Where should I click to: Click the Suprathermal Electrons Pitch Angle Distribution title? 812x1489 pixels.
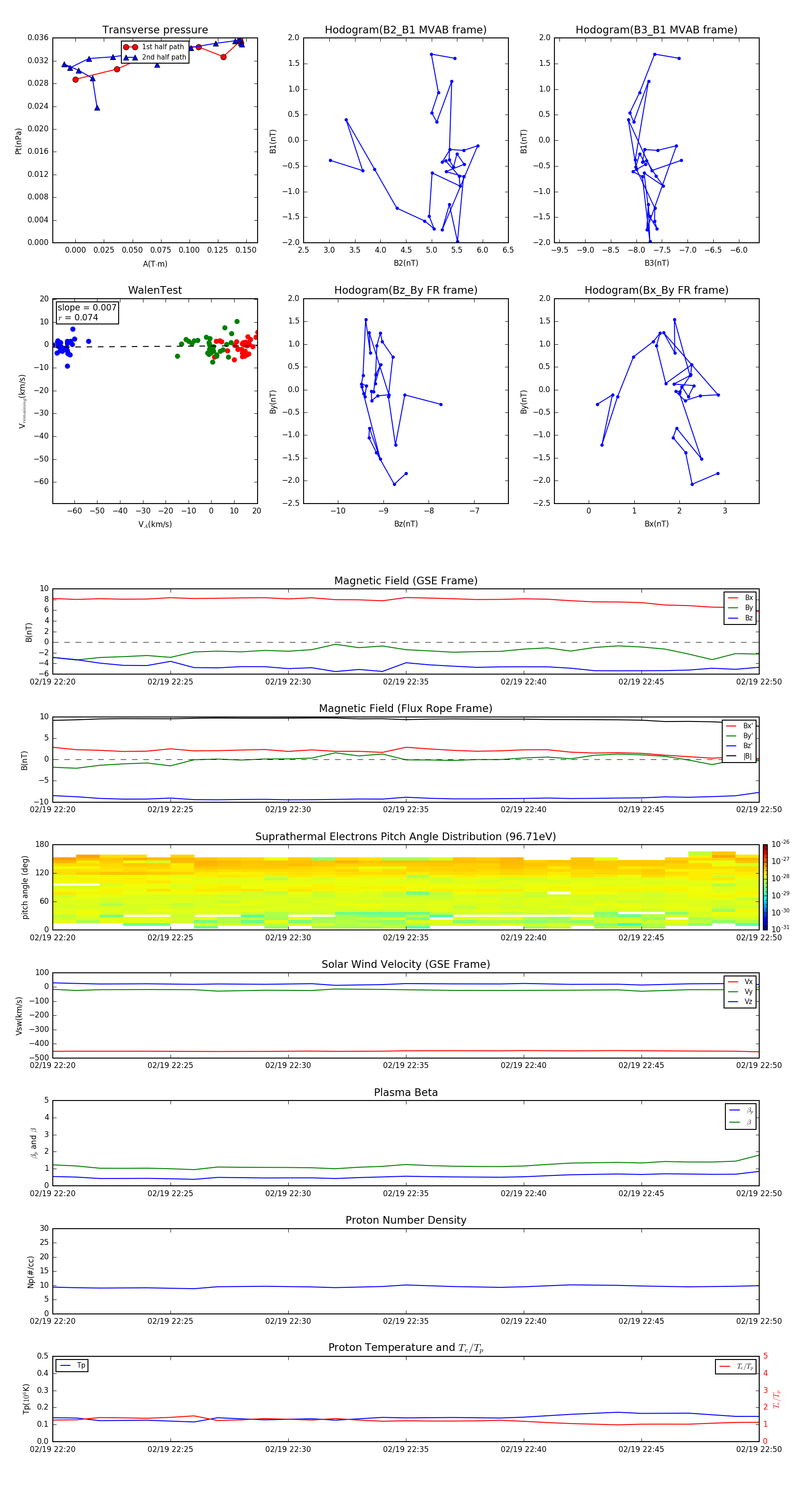click(x=406, y=837)
